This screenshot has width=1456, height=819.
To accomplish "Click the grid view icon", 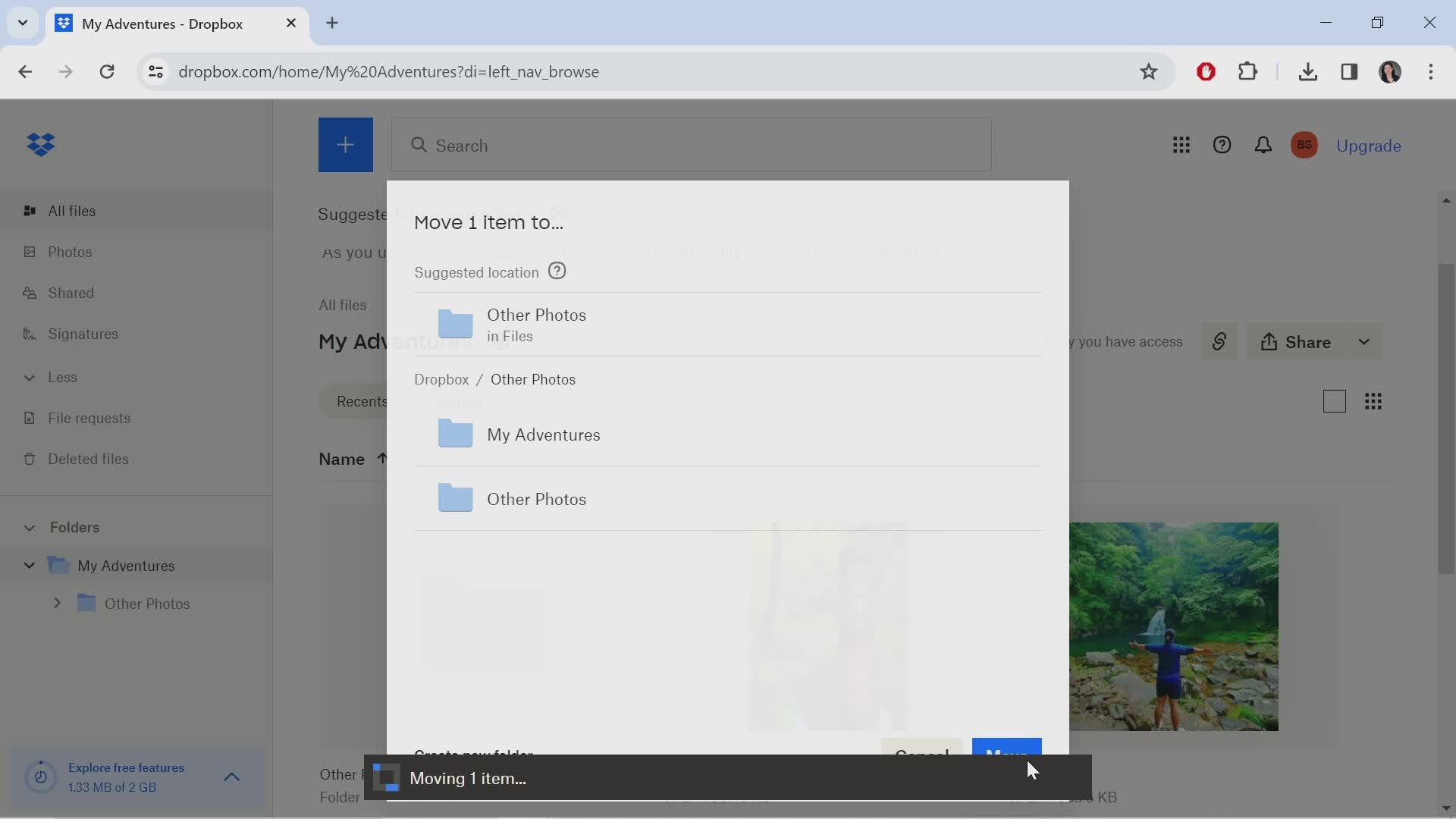I will click(1373, 400).
